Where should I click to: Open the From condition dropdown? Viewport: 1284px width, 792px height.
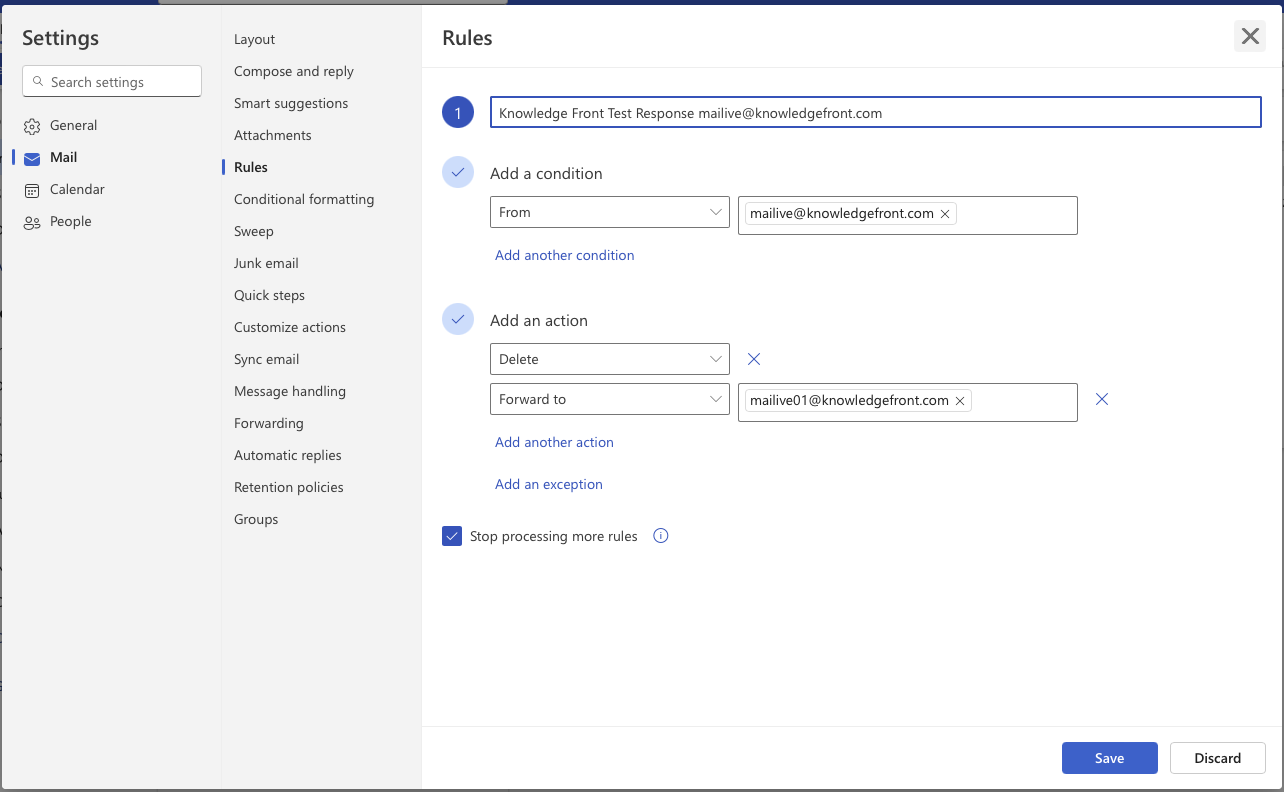coord(610,212)
